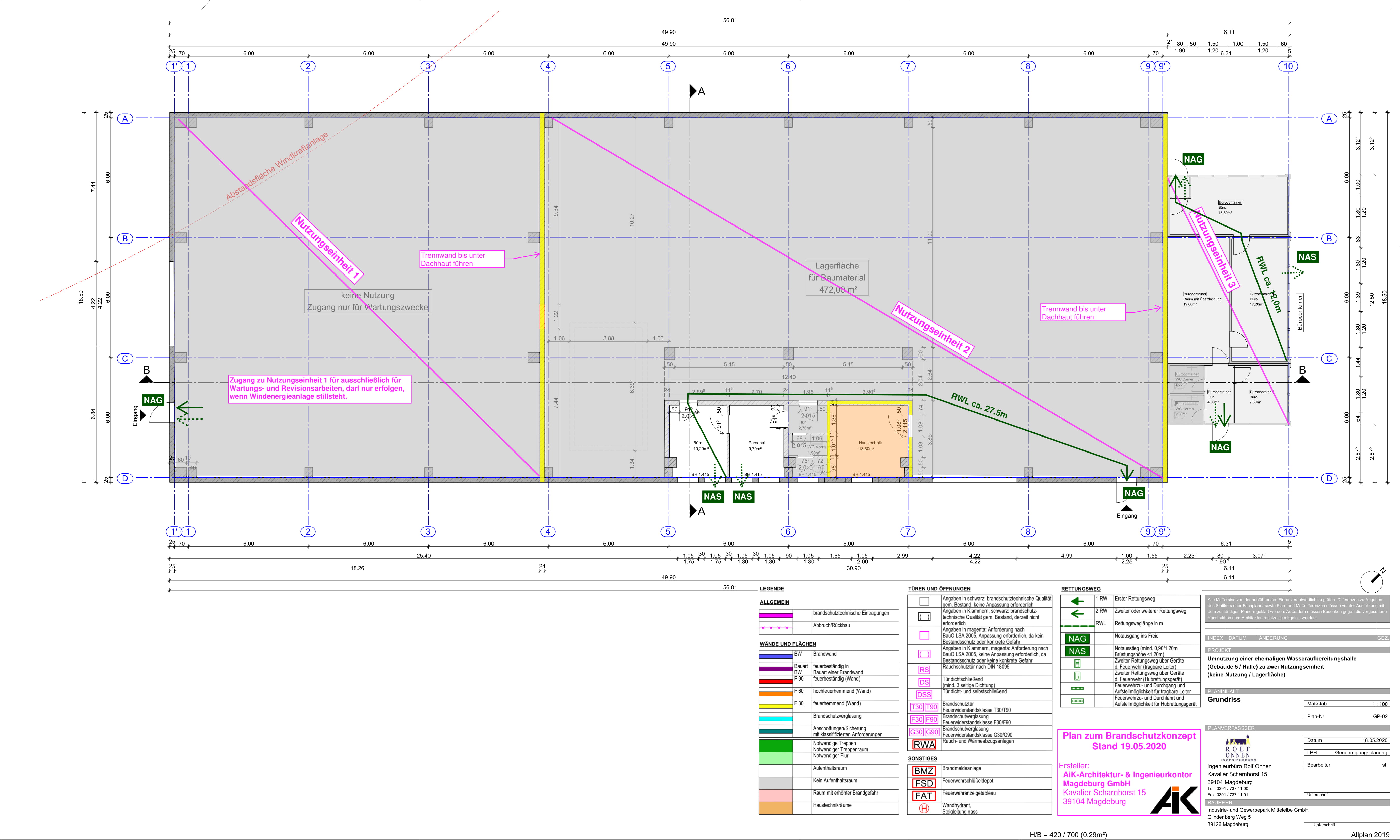Click the FAT Feuerwehranzeigetableau symbol
The width and height of the screenshot is (1400, 840).
[x=924, y=796]
